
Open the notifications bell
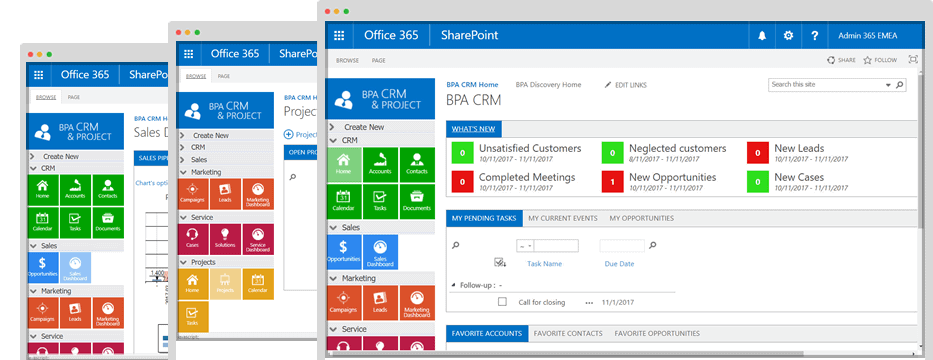(x=762, y=36)
